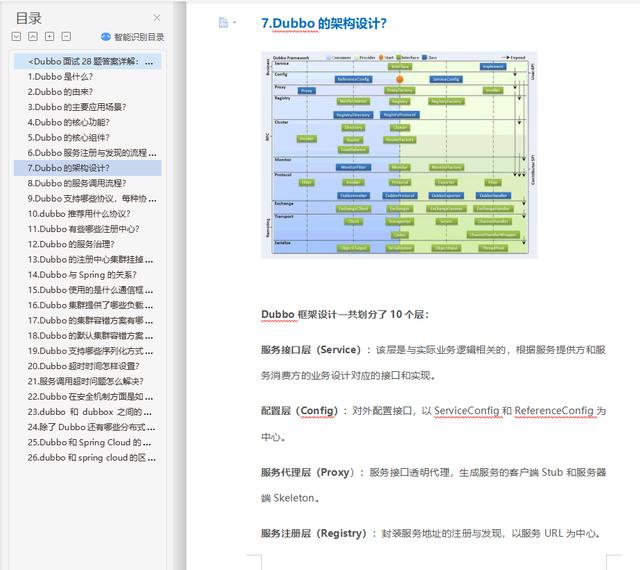The height and width of the screenshot is (570, 640).
Task: Close the 目录 outline panel
Action: 157,18
